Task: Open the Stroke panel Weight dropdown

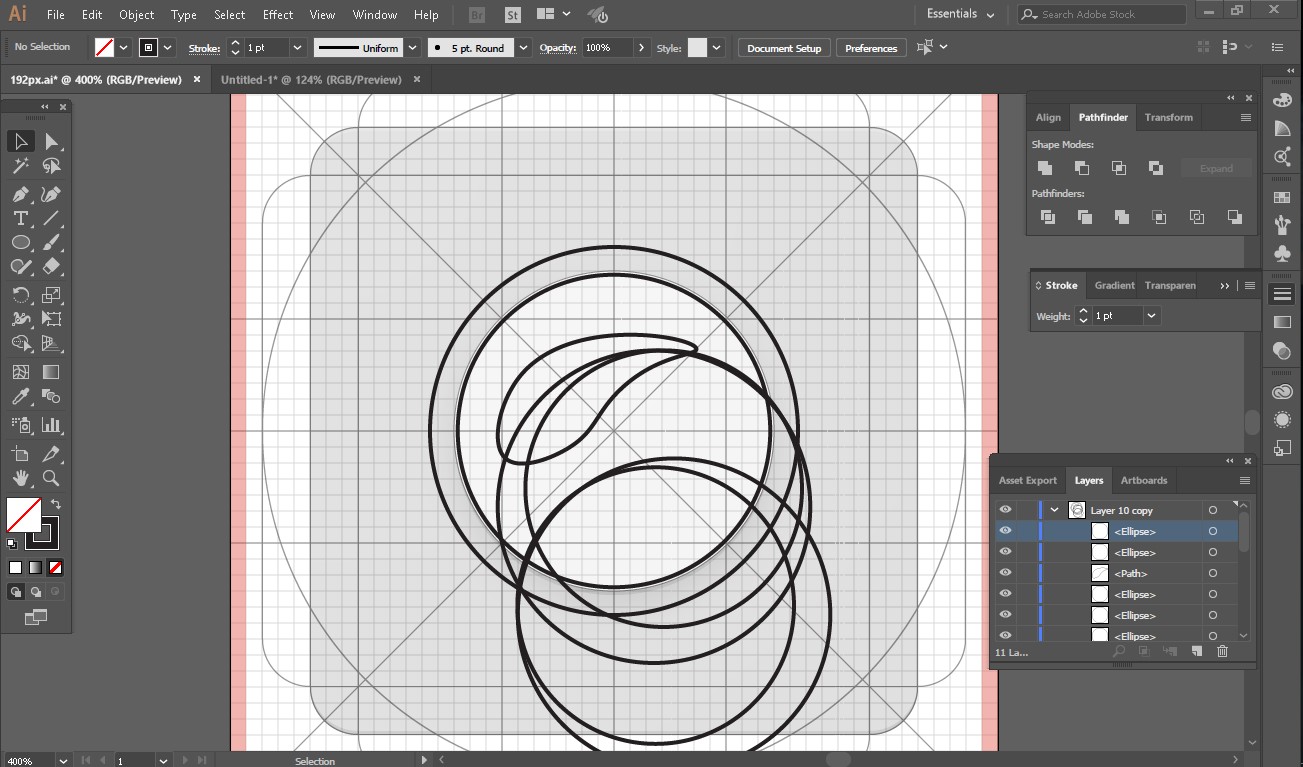Action: 1151,316
